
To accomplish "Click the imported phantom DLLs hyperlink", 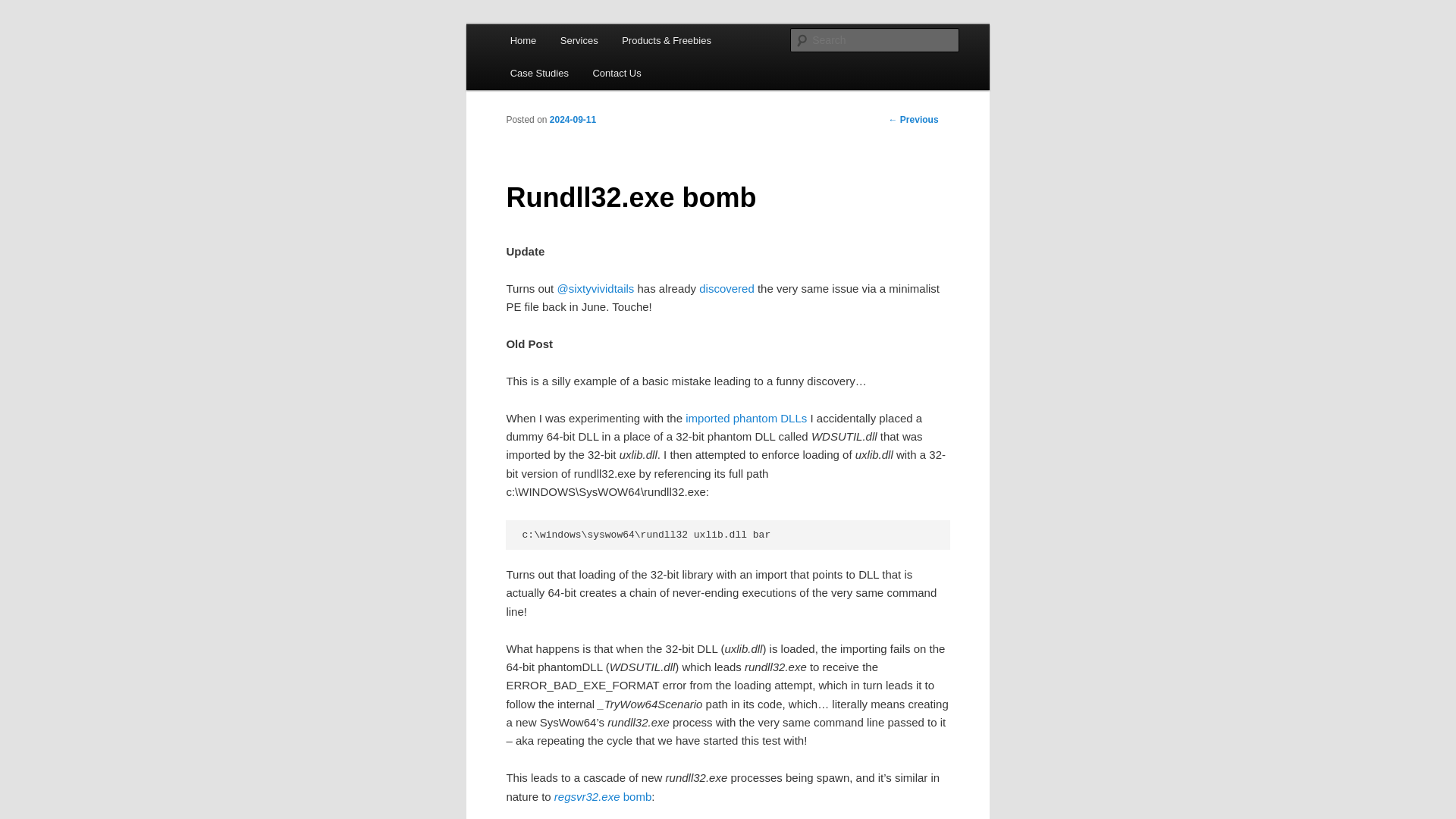I will 746,417.
